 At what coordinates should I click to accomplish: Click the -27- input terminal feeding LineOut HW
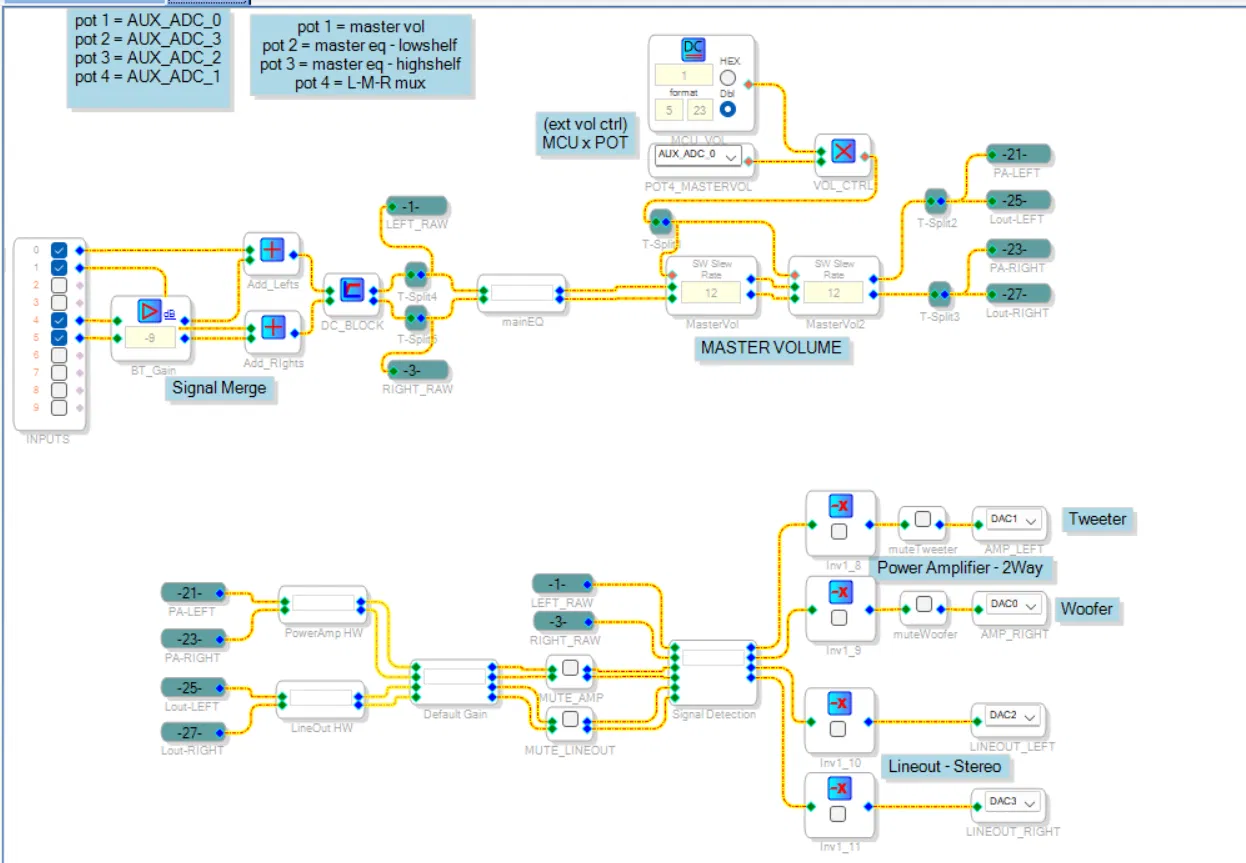tap(194, 732)
